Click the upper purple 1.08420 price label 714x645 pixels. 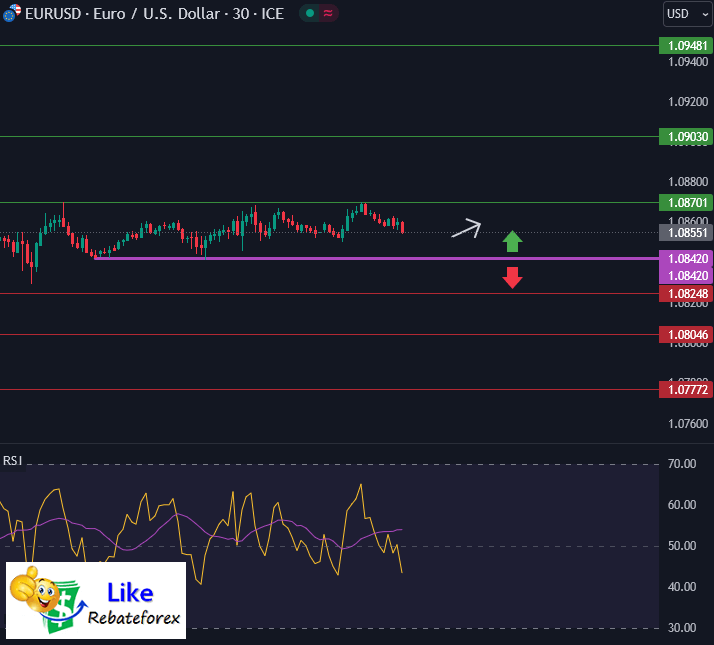[x=686, y=258]
